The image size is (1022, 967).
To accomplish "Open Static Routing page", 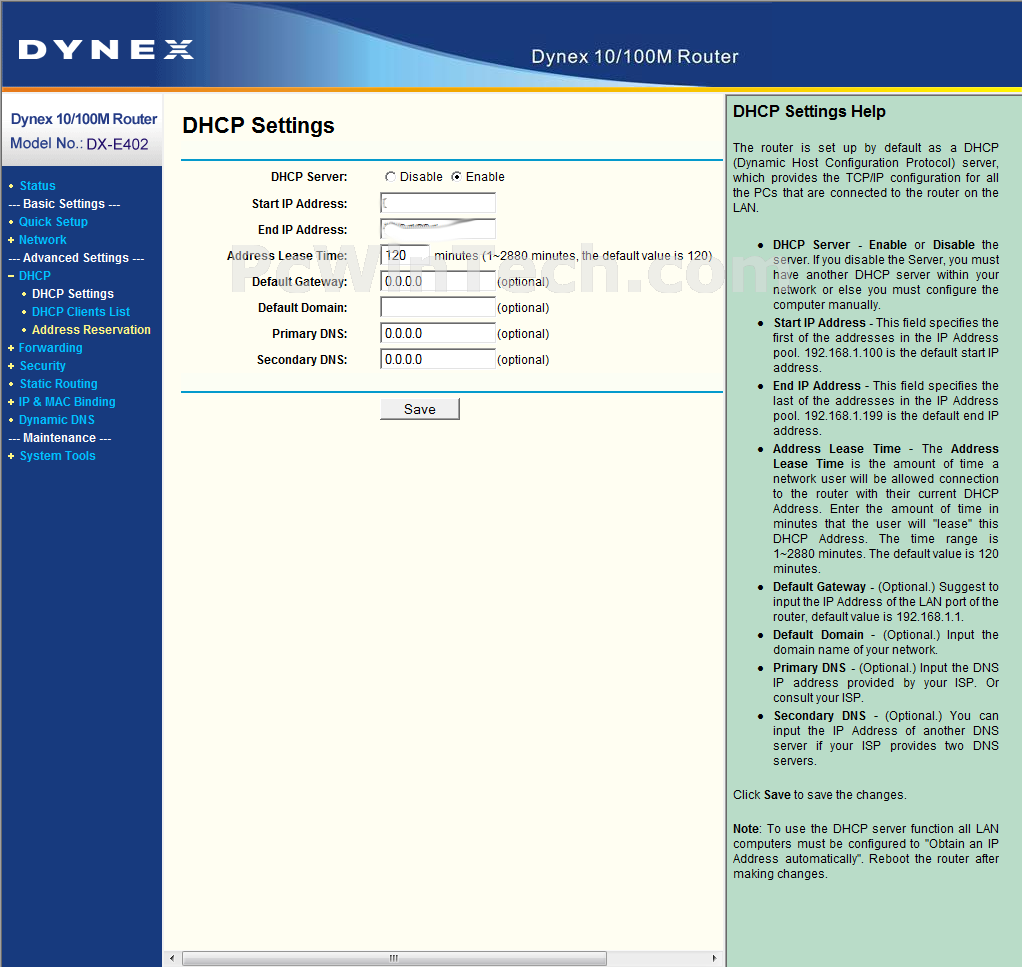I will pyautogui.click(x=59, y=384).
